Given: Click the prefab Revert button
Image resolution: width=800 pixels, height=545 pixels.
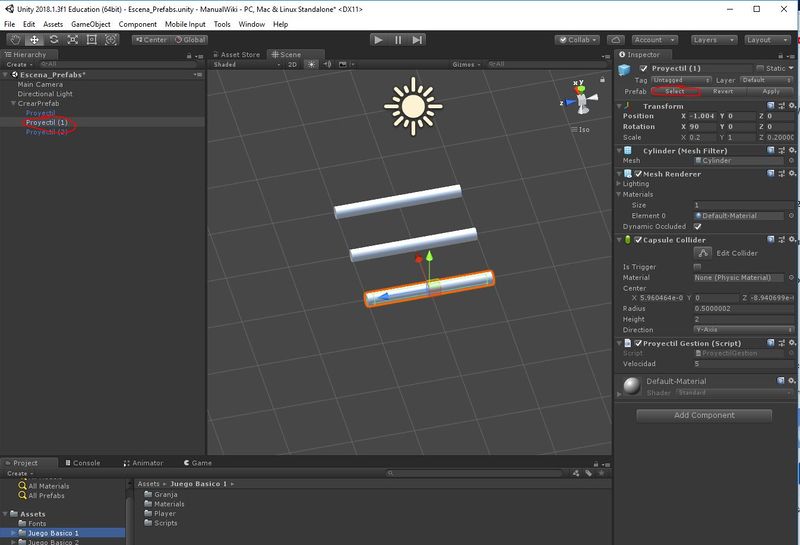Looking at the screenshot, I should (723, 91).
